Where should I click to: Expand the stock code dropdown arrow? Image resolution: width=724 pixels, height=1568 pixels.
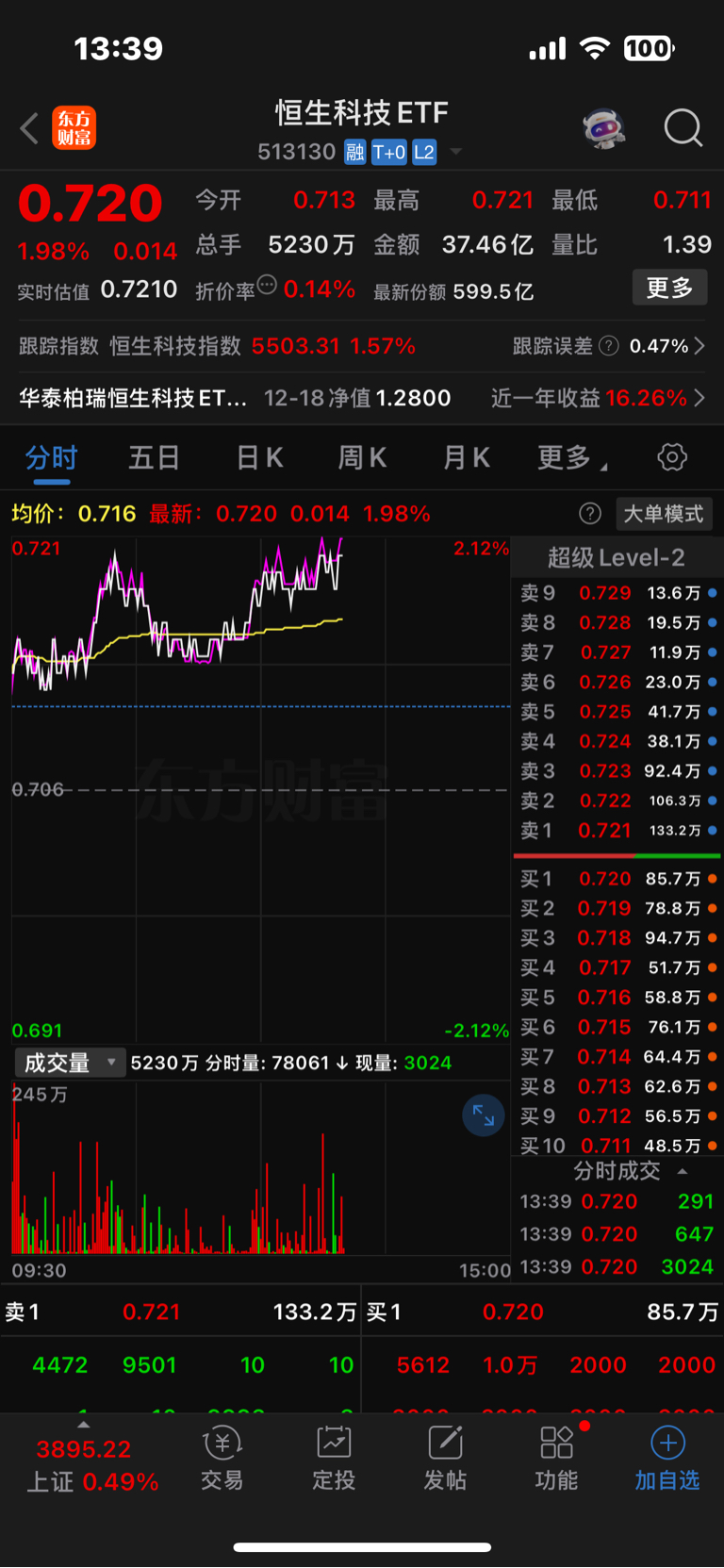click(456, 152)
